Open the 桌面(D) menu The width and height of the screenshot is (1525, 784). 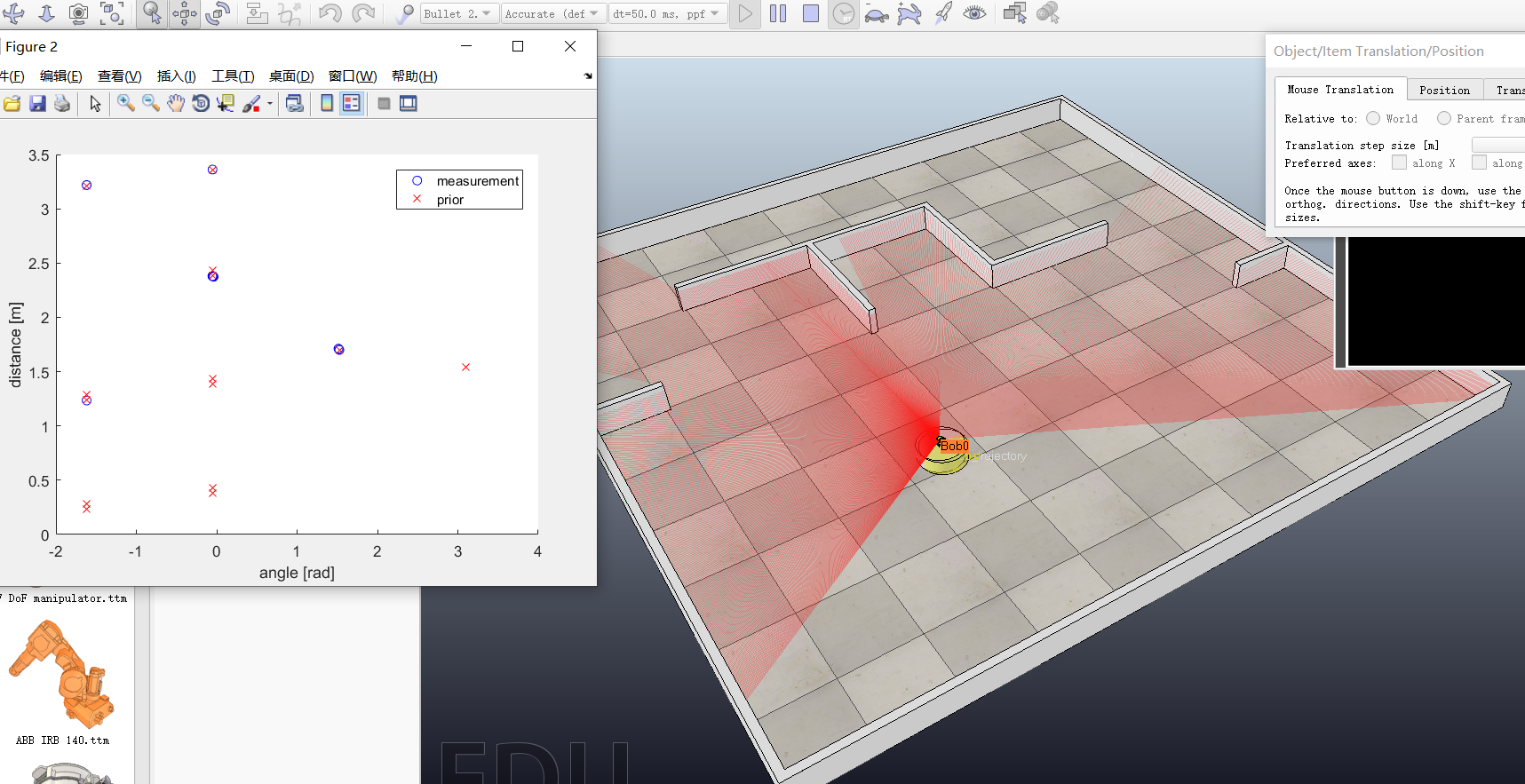(x=291, y=76)
